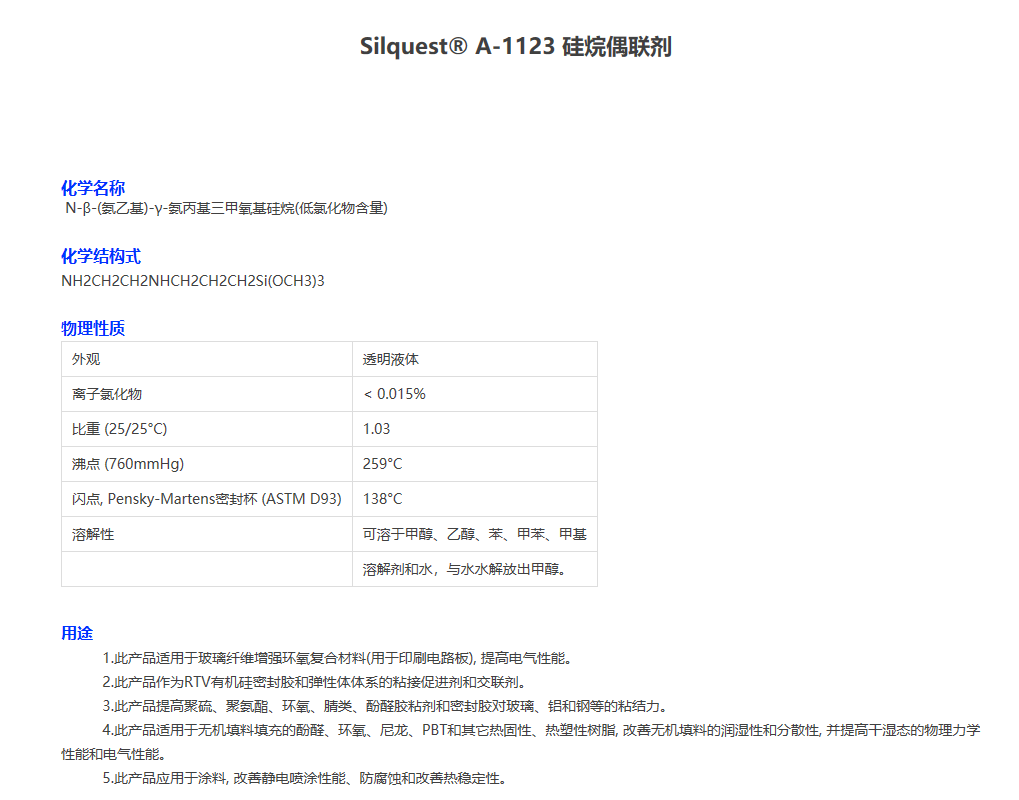Click the 化学名称 heading

pos(93,188)
